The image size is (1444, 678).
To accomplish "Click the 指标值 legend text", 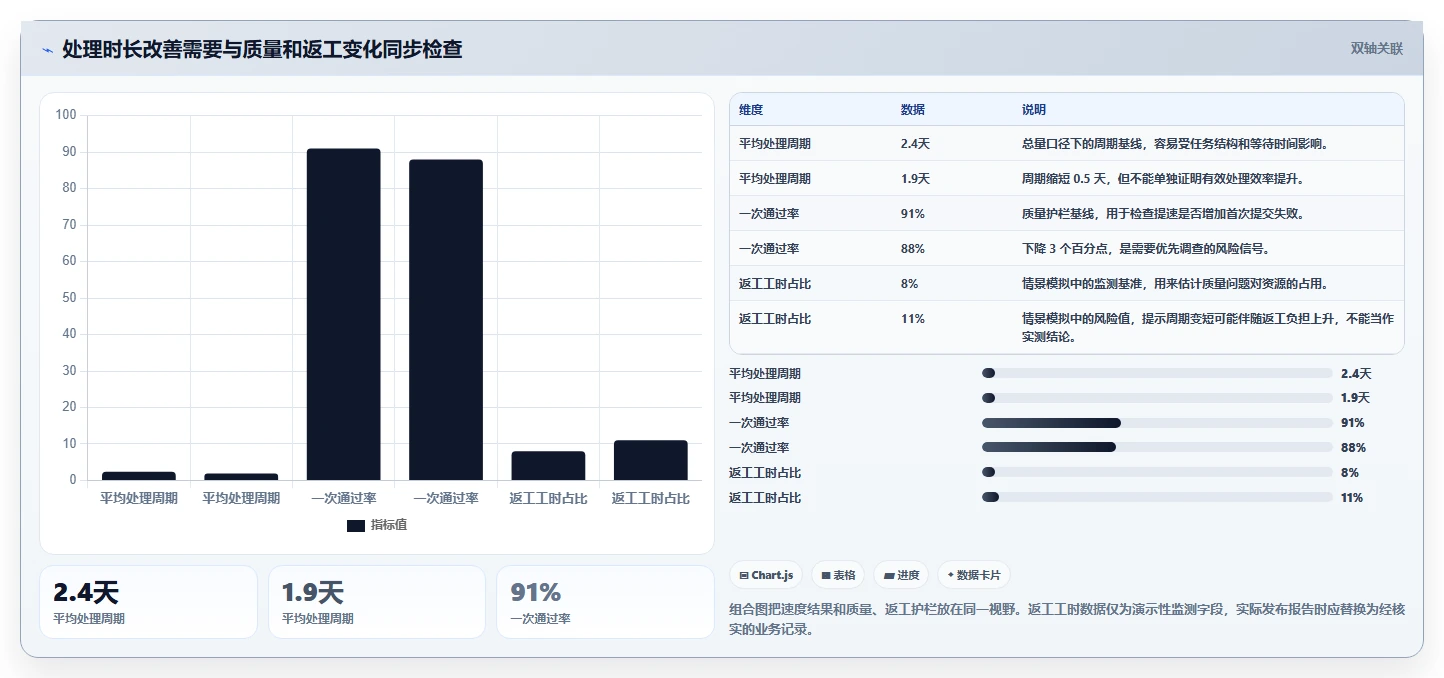I will point(389,525).
